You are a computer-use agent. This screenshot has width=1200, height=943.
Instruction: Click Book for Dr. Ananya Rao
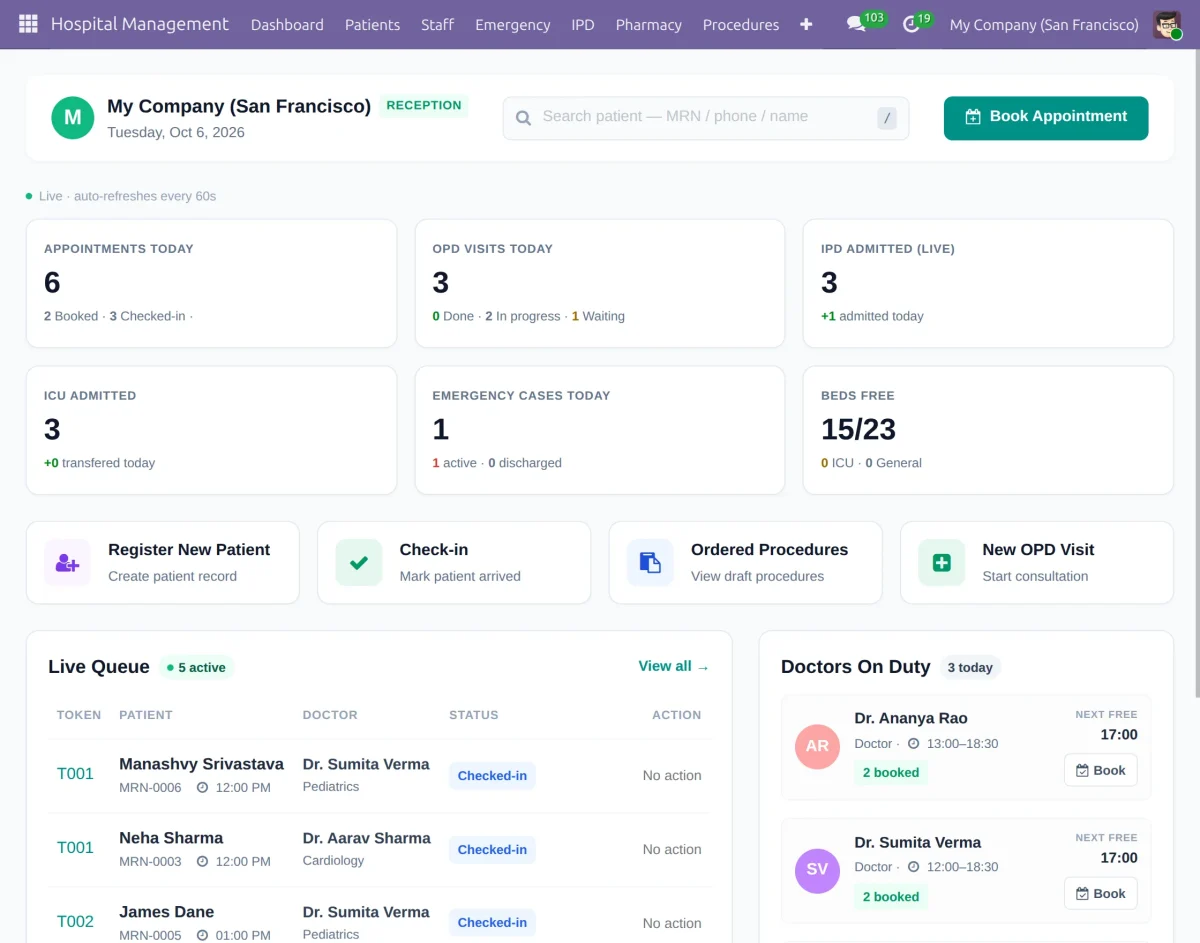click(1100, 770)
